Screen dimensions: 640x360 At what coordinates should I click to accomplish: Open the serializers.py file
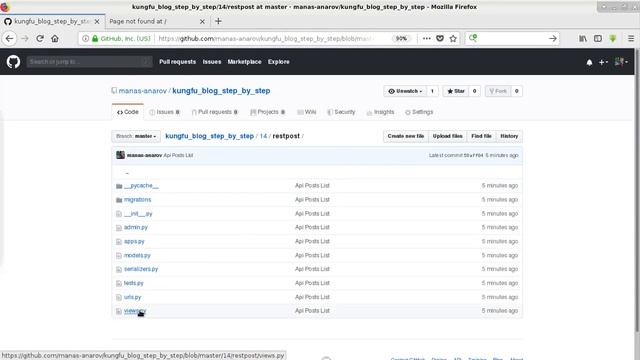point(141,269)
